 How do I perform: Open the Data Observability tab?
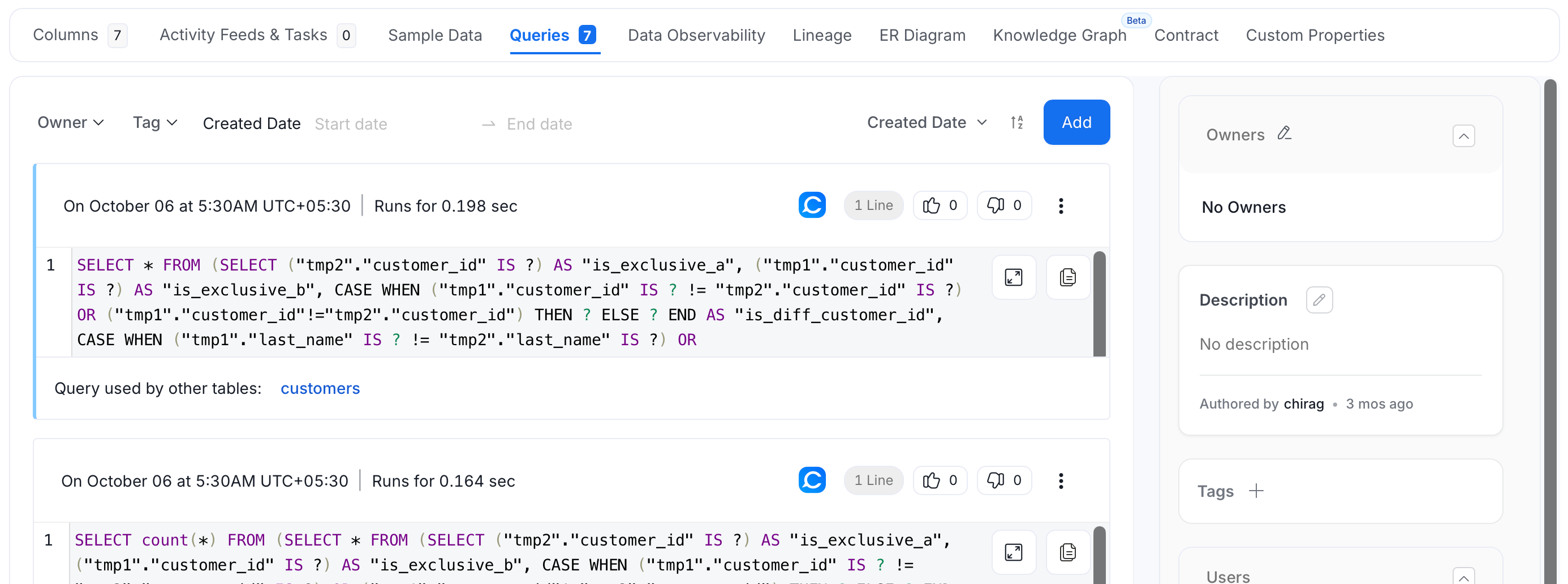click(696, 35)
